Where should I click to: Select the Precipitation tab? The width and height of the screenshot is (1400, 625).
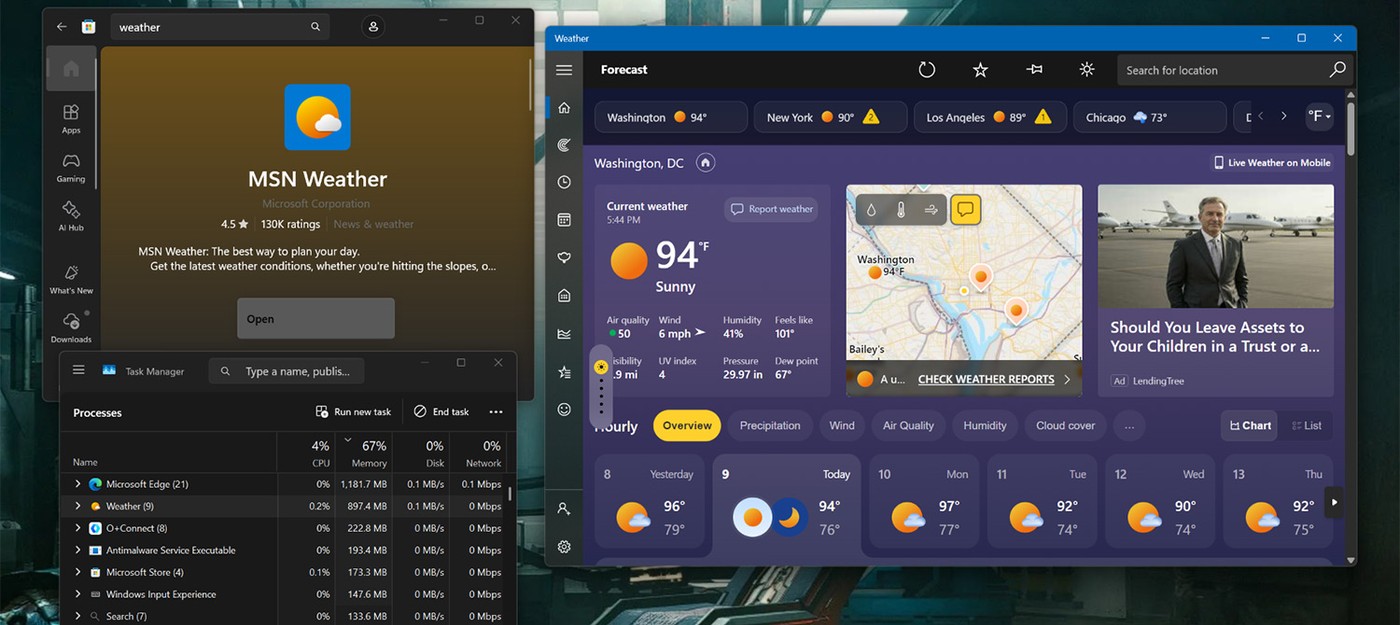pos(770,426)
